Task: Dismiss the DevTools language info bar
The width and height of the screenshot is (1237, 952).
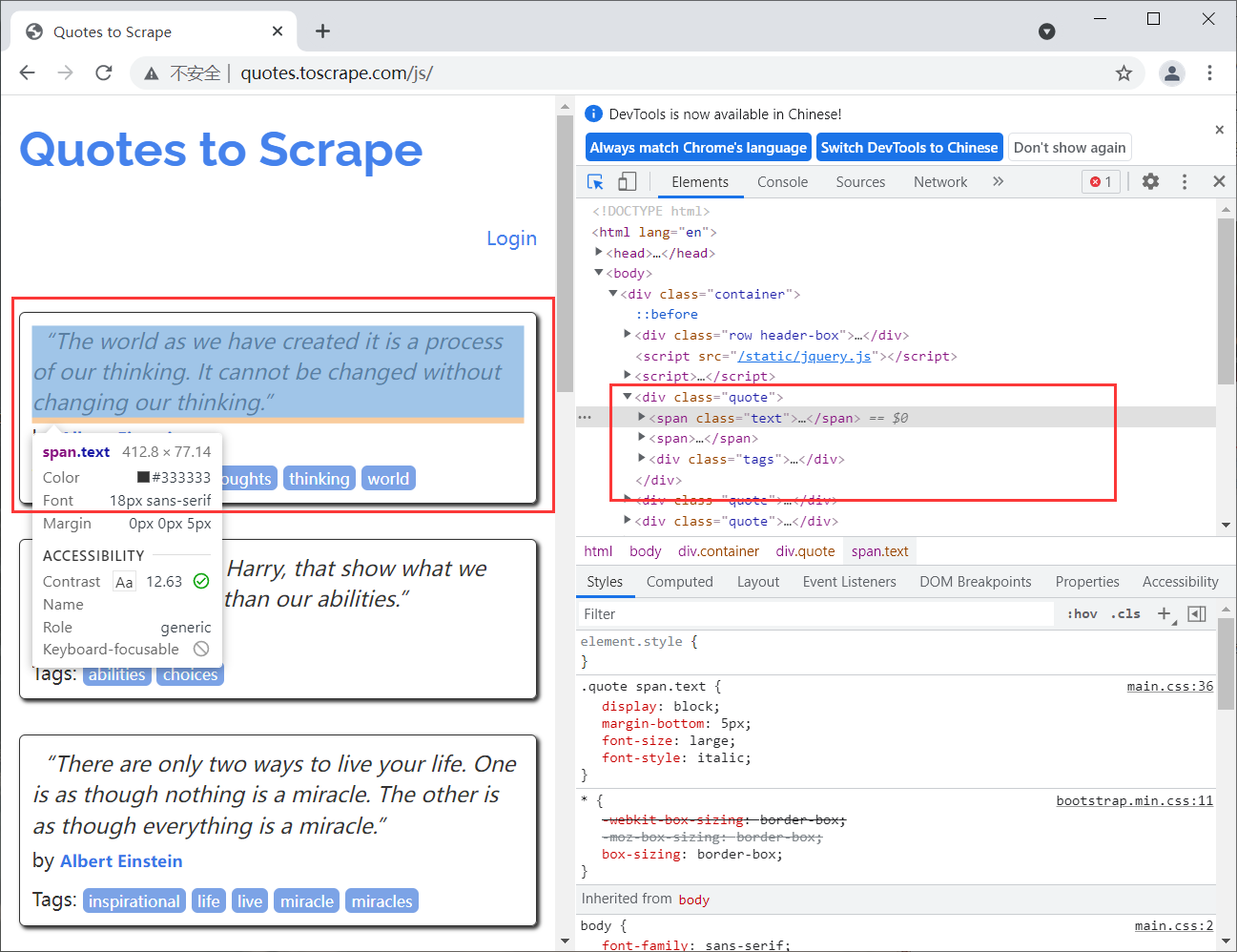Action: (x=1219, y=130)
